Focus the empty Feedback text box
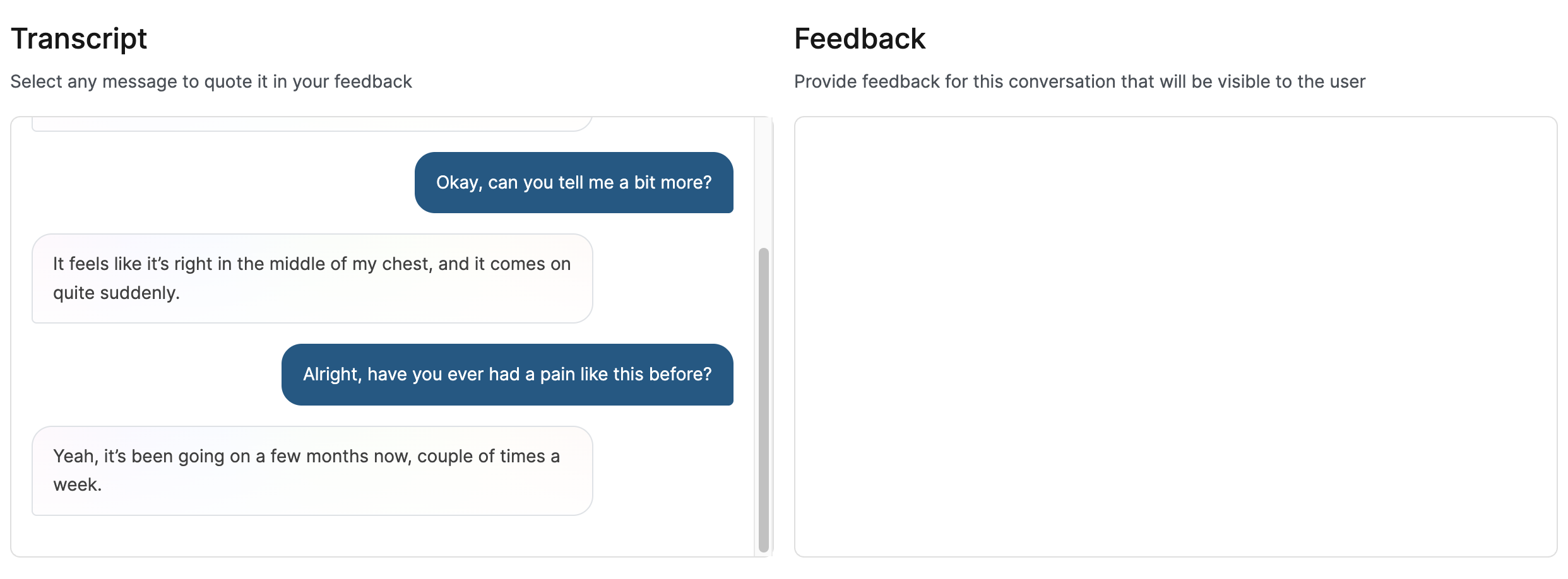 pyautogui.click(x=1175, y=336)
